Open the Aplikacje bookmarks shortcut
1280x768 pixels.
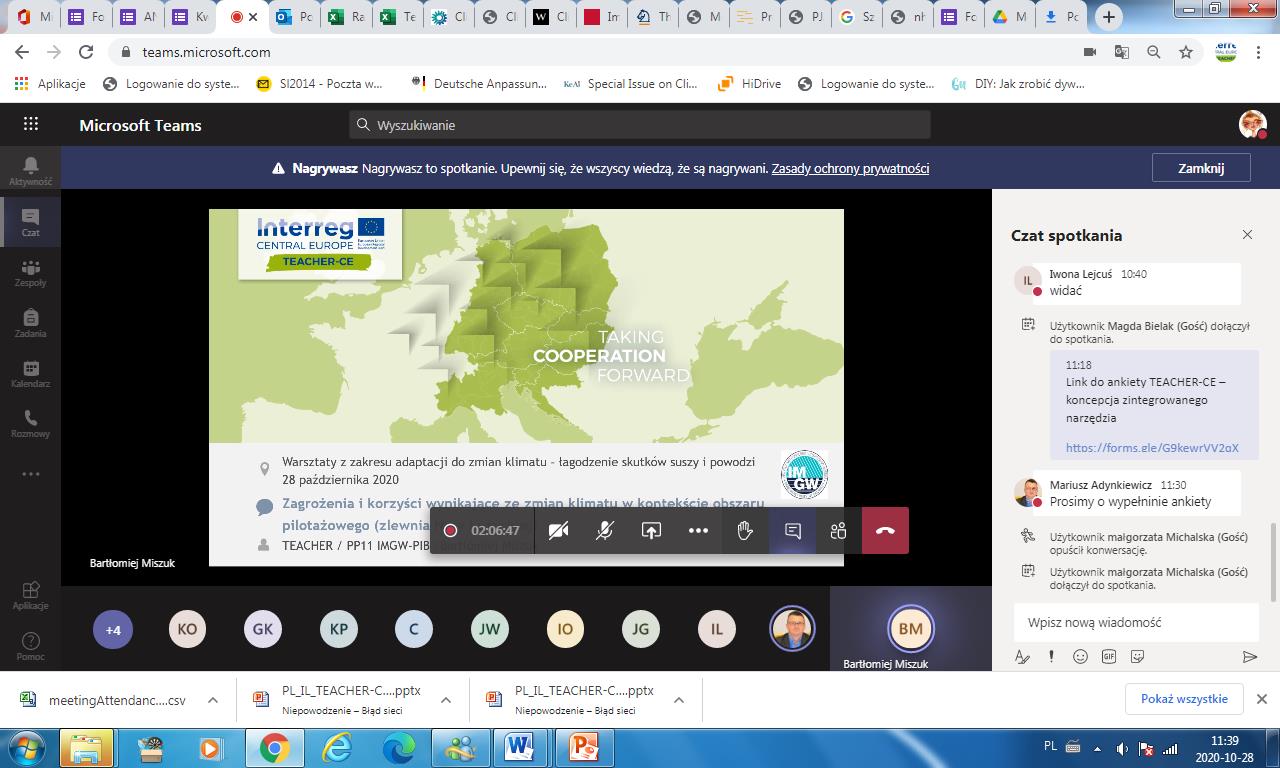50,84
